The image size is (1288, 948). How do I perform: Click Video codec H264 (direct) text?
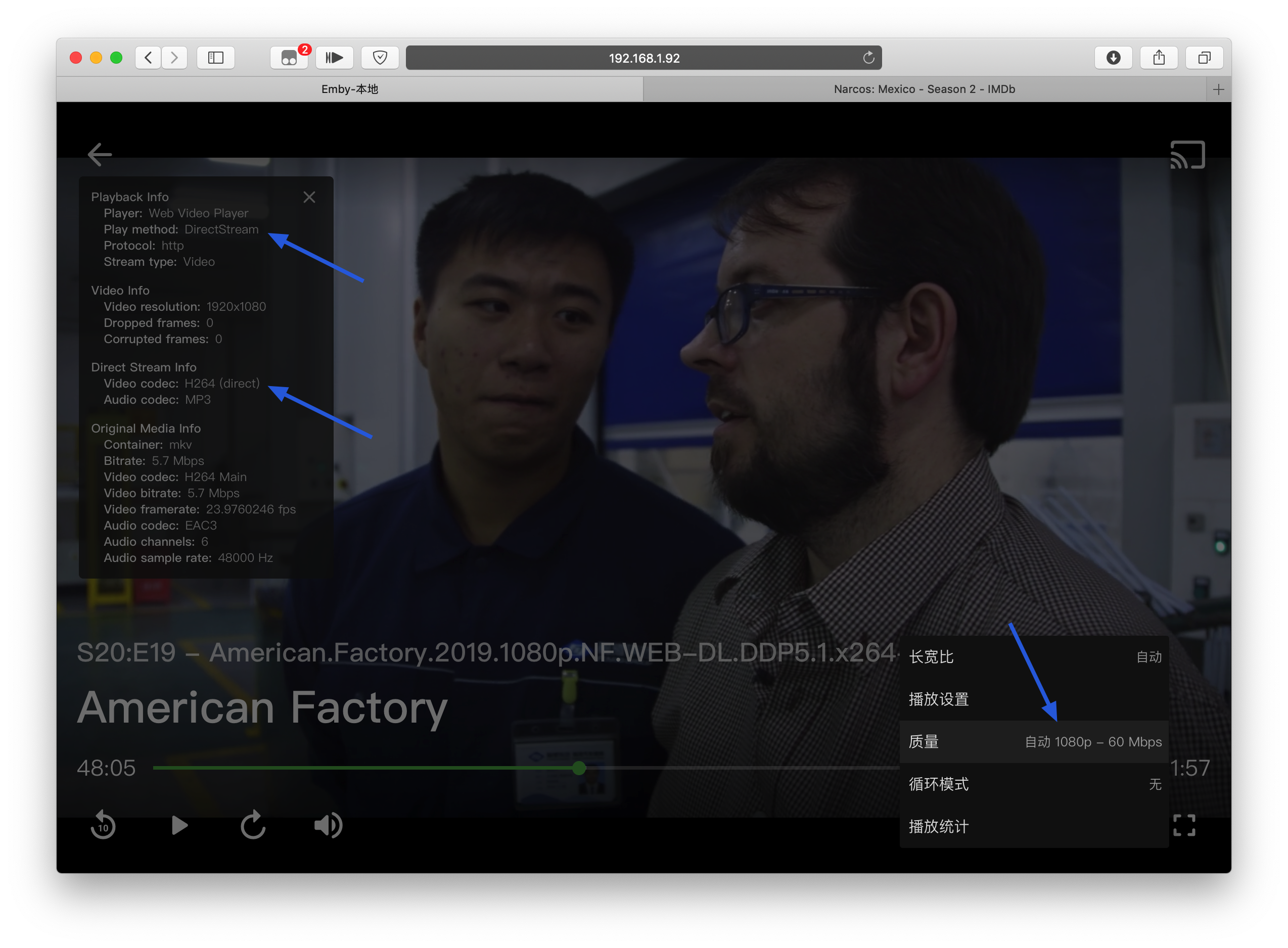click(181, 384)
